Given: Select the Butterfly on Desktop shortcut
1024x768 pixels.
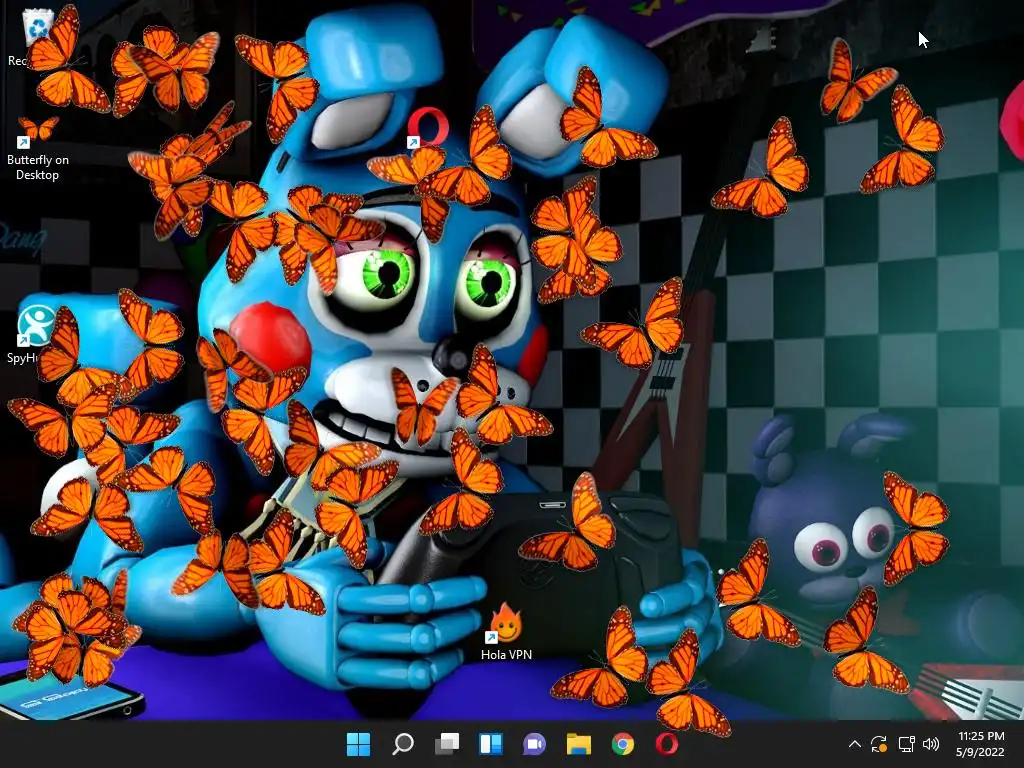Looking at the screenshot, I should pos(37,148).
